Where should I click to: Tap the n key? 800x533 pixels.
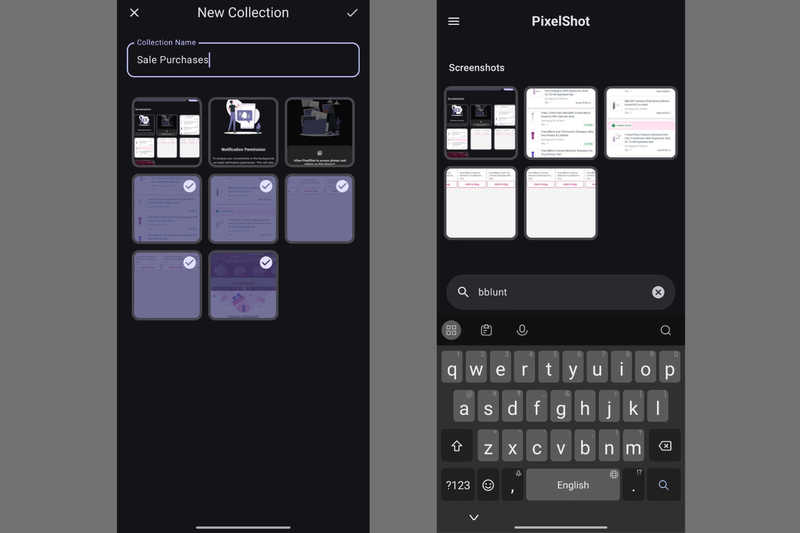[609, 446]
